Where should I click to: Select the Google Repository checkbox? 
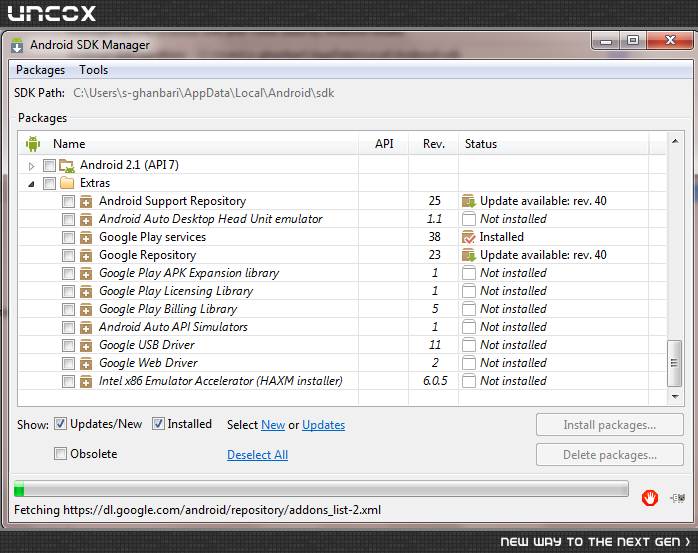click(x=68, y=255)
